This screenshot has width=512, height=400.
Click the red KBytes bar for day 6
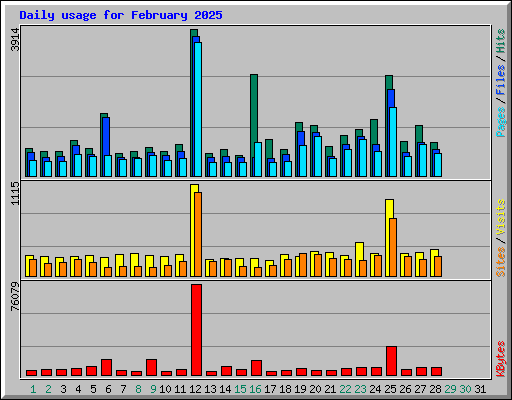coord(106,368)
